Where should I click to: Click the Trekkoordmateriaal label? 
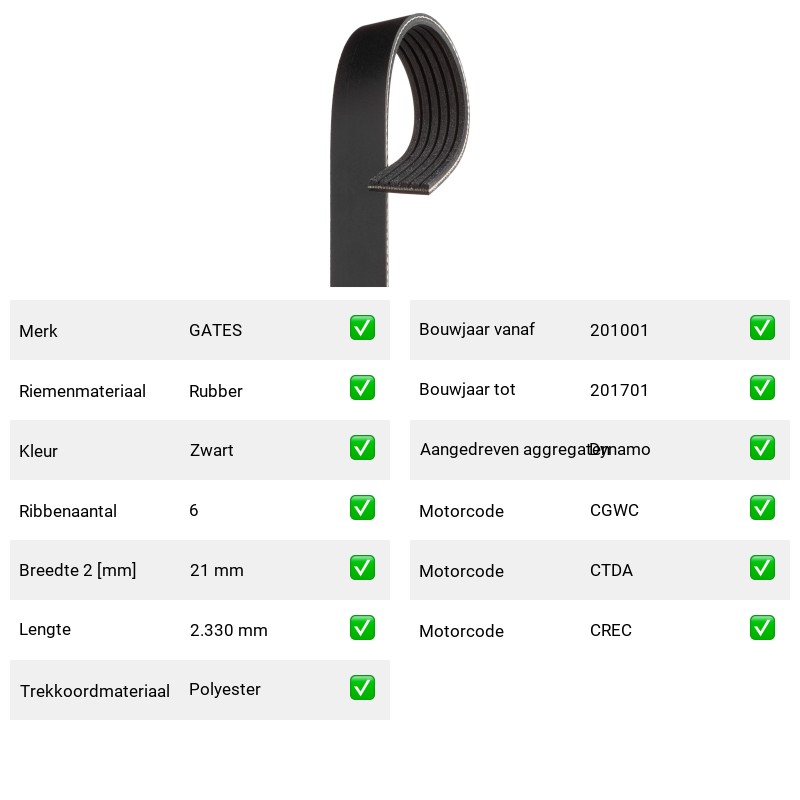[x=94, y=691]
